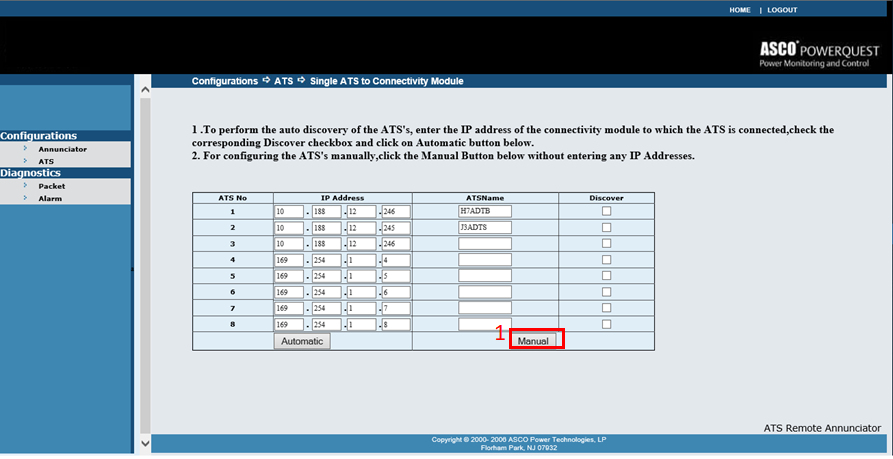Click the arrow icon beside Alarm

26,198
